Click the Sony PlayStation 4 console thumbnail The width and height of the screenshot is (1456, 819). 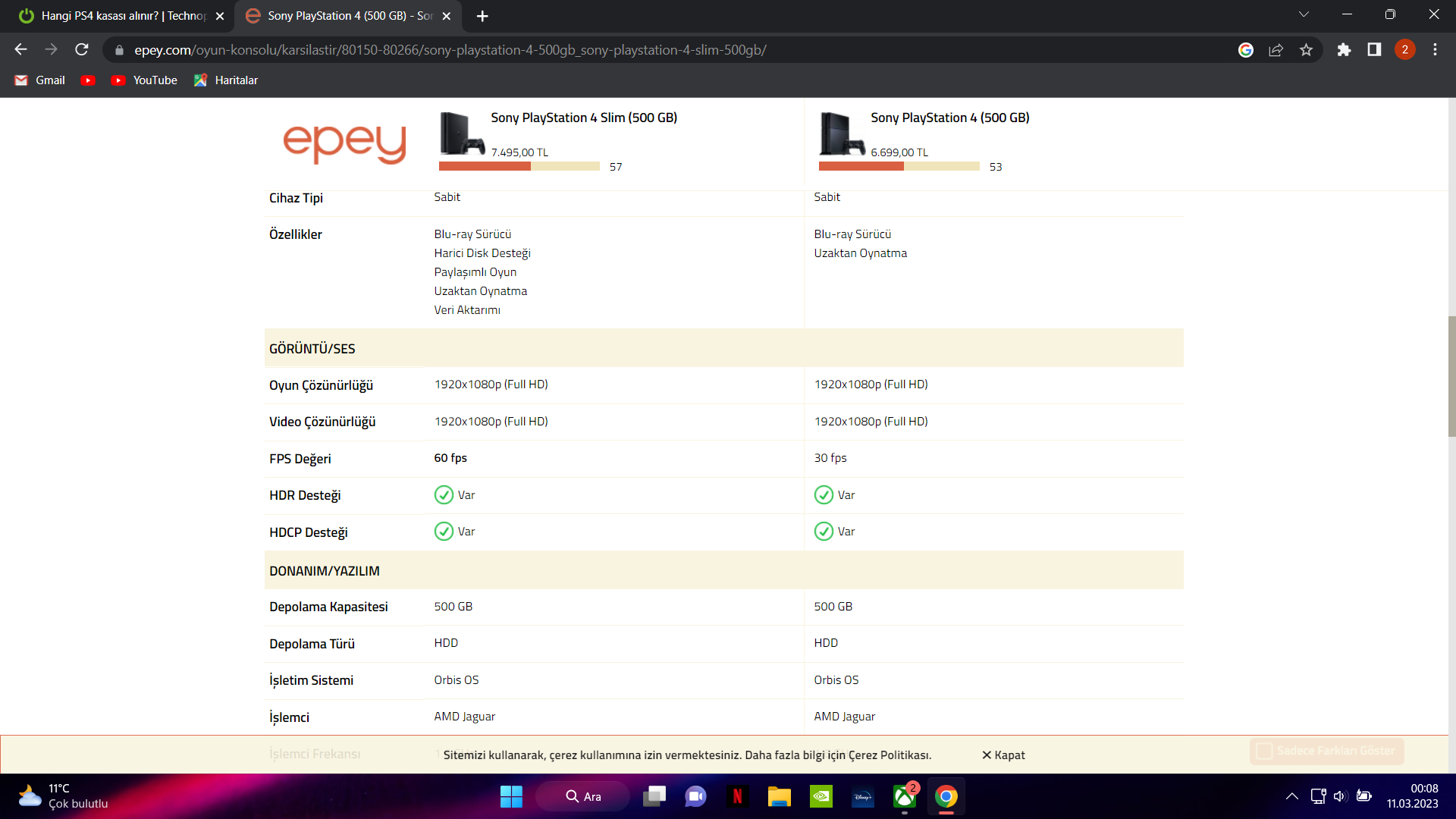[841, 133]
